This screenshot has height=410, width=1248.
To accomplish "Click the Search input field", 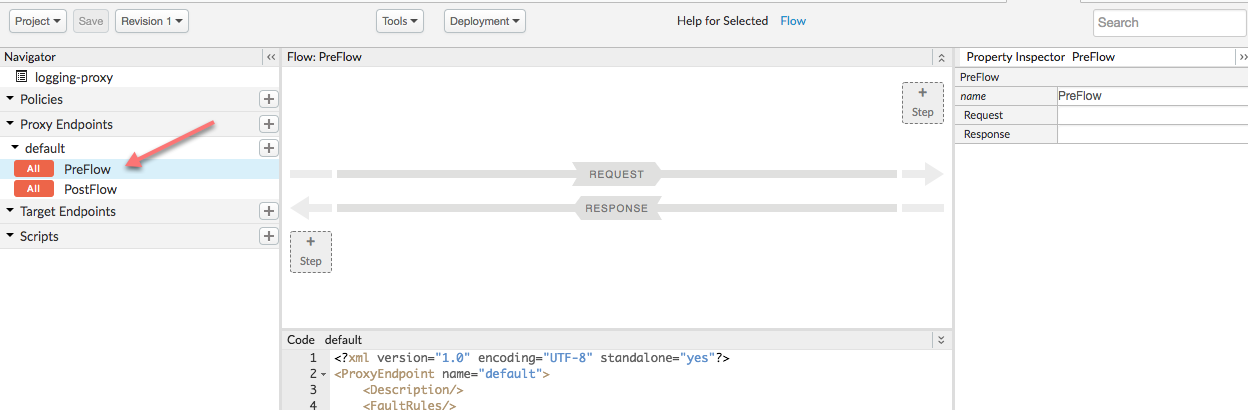I will 1165,22.
